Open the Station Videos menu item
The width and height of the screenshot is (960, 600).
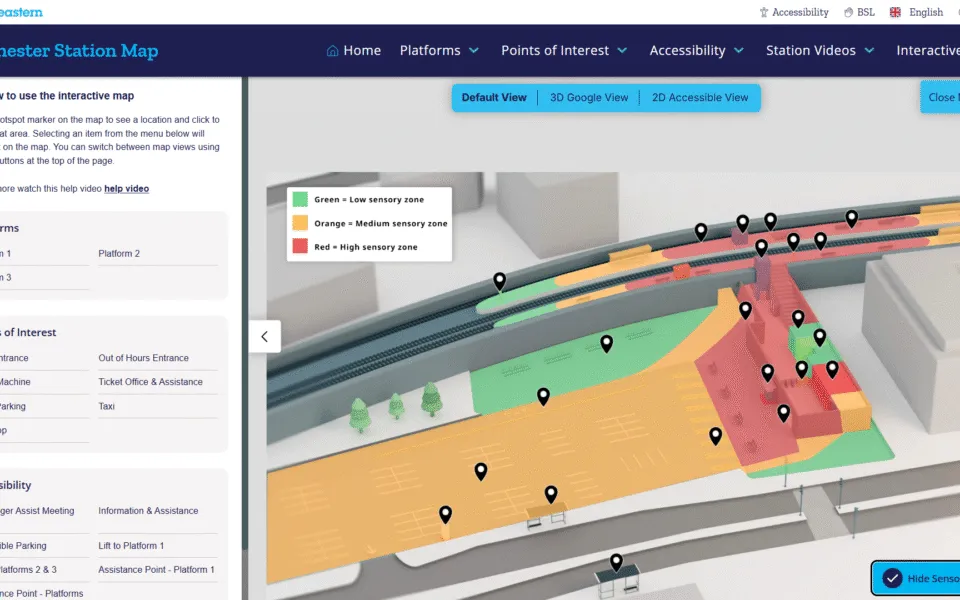[x=811, y=51]
